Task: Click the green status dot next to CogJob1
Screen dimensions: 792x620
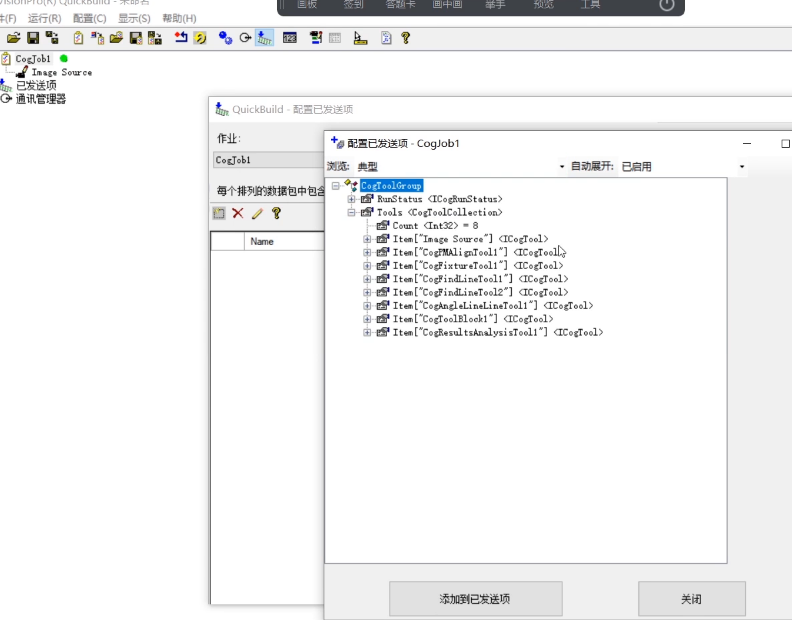Action: (x=64, y=59)
